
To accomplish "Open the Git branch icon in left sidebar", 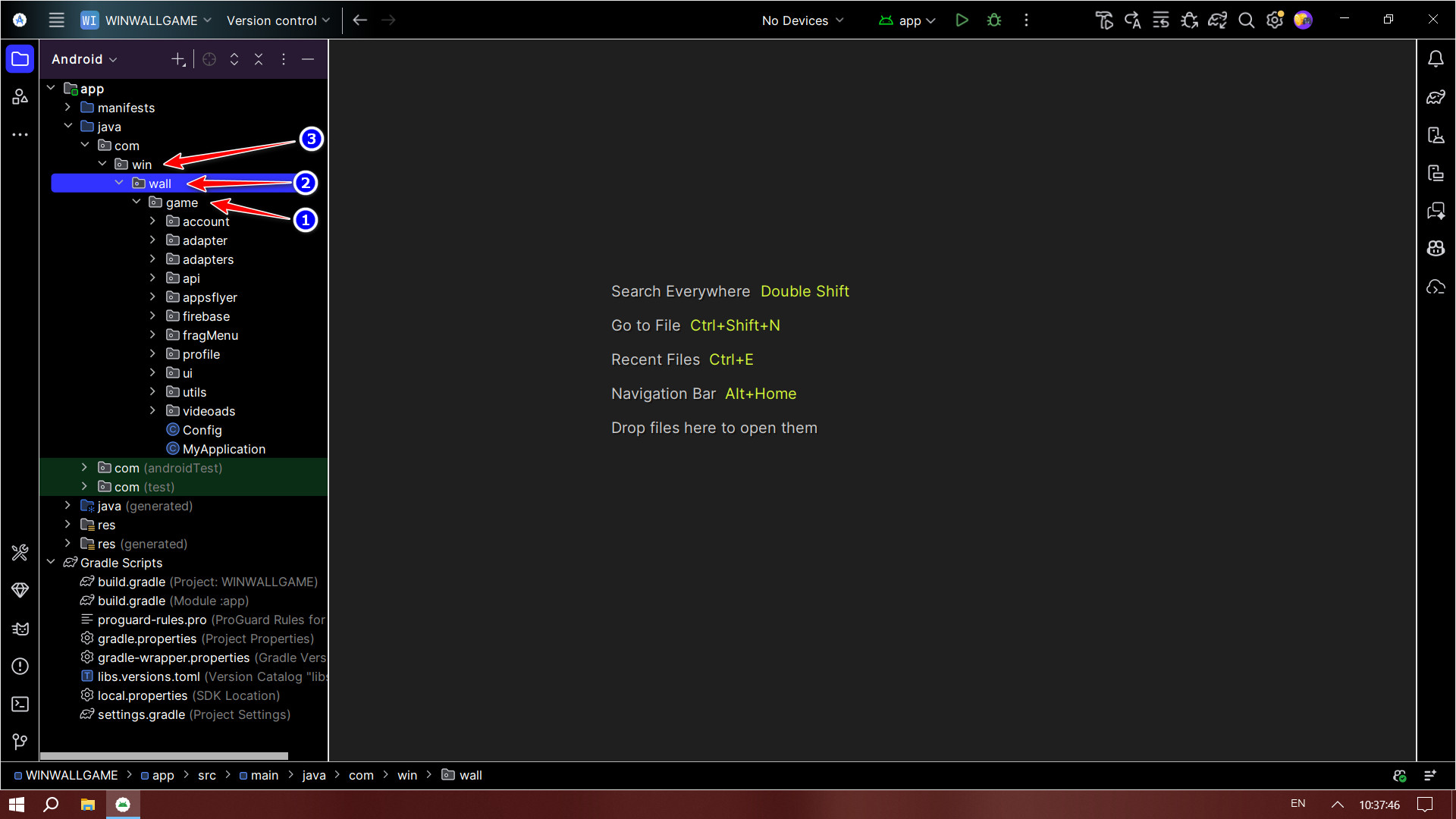I will click(20, 742).
